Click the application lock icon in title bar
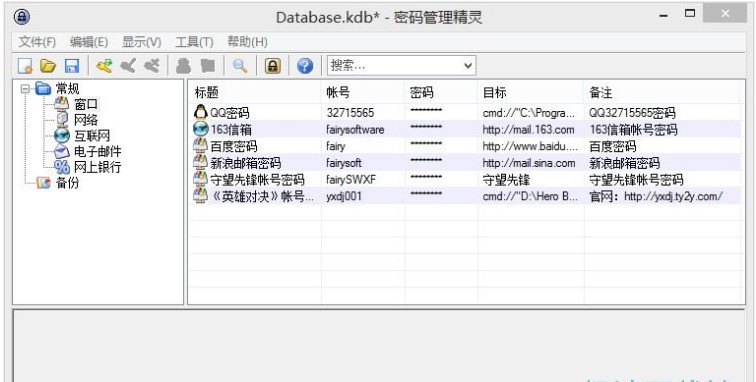The width and height of the screenshot is (756, 382). click(x=22, y=17)
